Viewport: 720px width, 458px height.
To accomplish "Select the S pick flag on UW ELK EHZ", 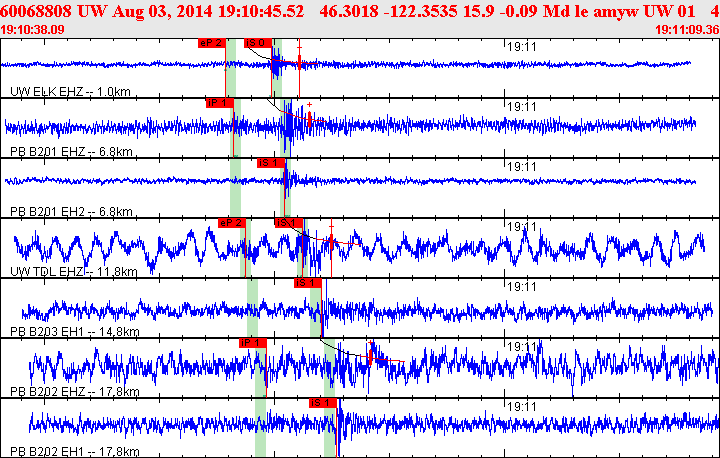I will 257,43.
